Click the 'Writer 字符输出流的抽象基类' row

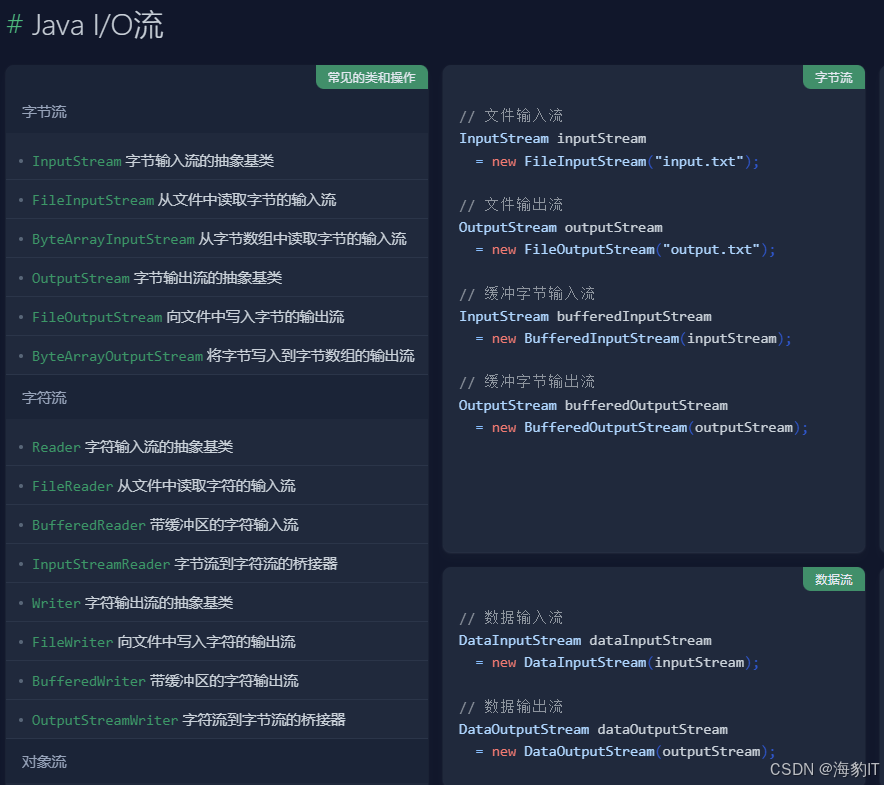217,602
